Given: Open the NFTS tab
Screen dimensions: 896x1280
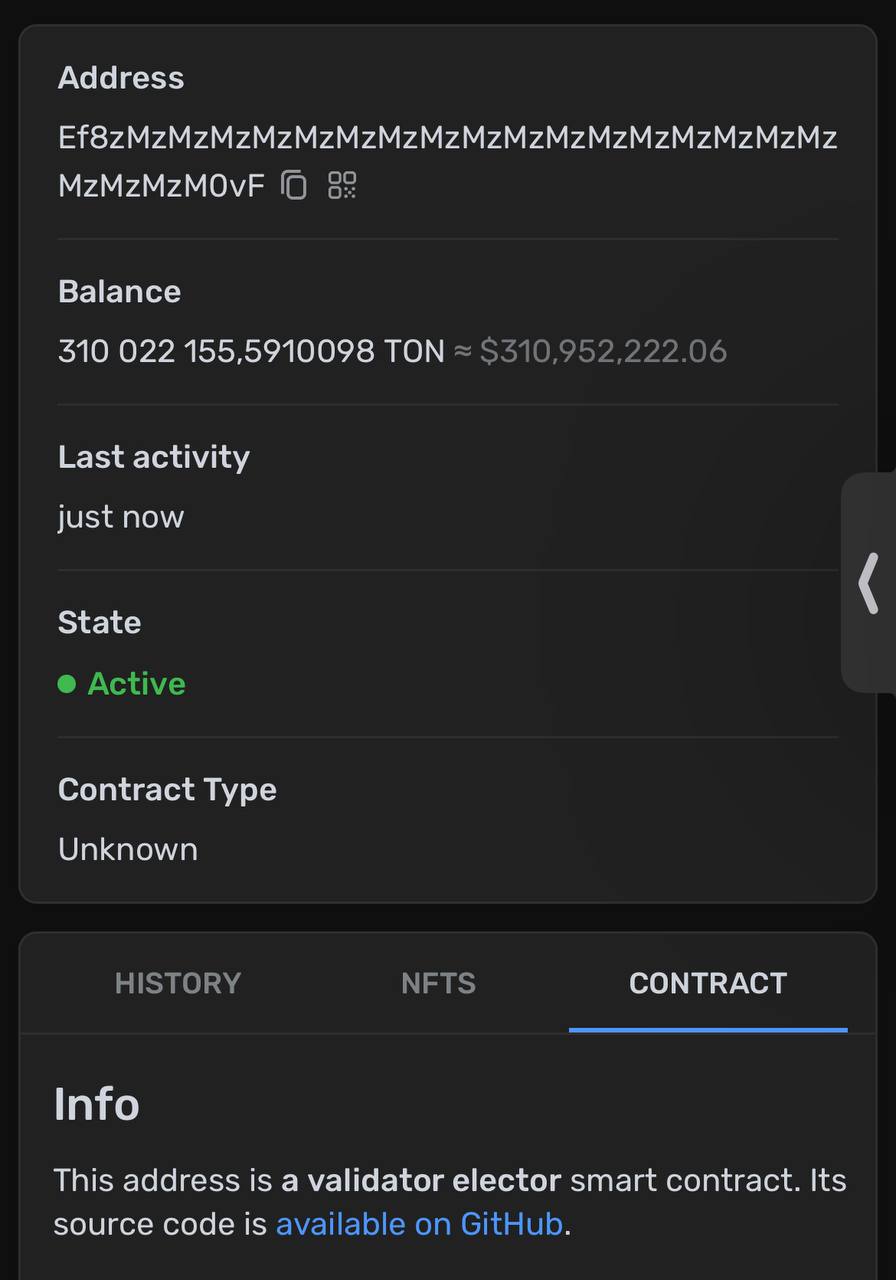Looking at the screenshot, I should pyautogui.click(x=438, y=983).
